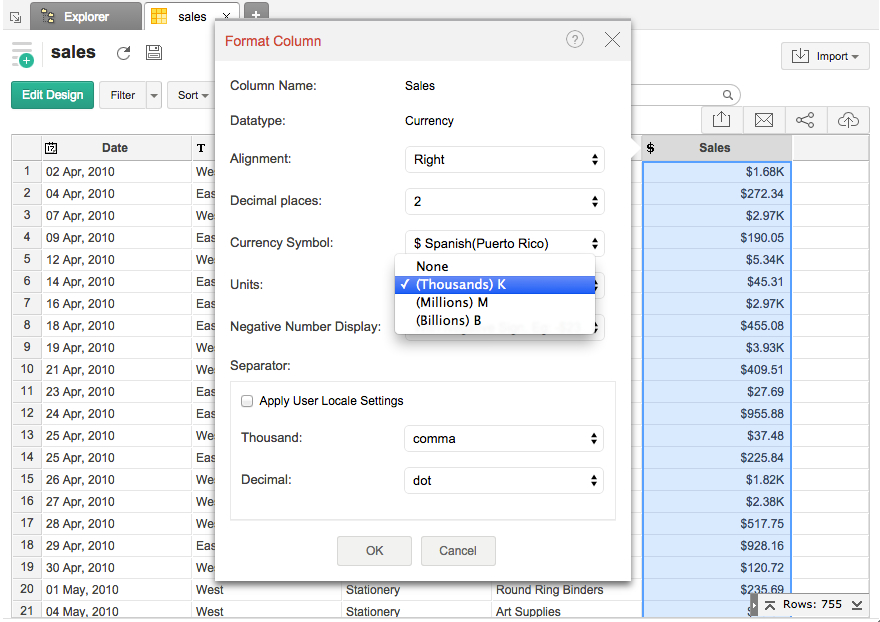Image resolution: width=880 pixels, height=622 pixels.
Task: Click the share icon in toolbar
Action: click(x=805, y=120)
